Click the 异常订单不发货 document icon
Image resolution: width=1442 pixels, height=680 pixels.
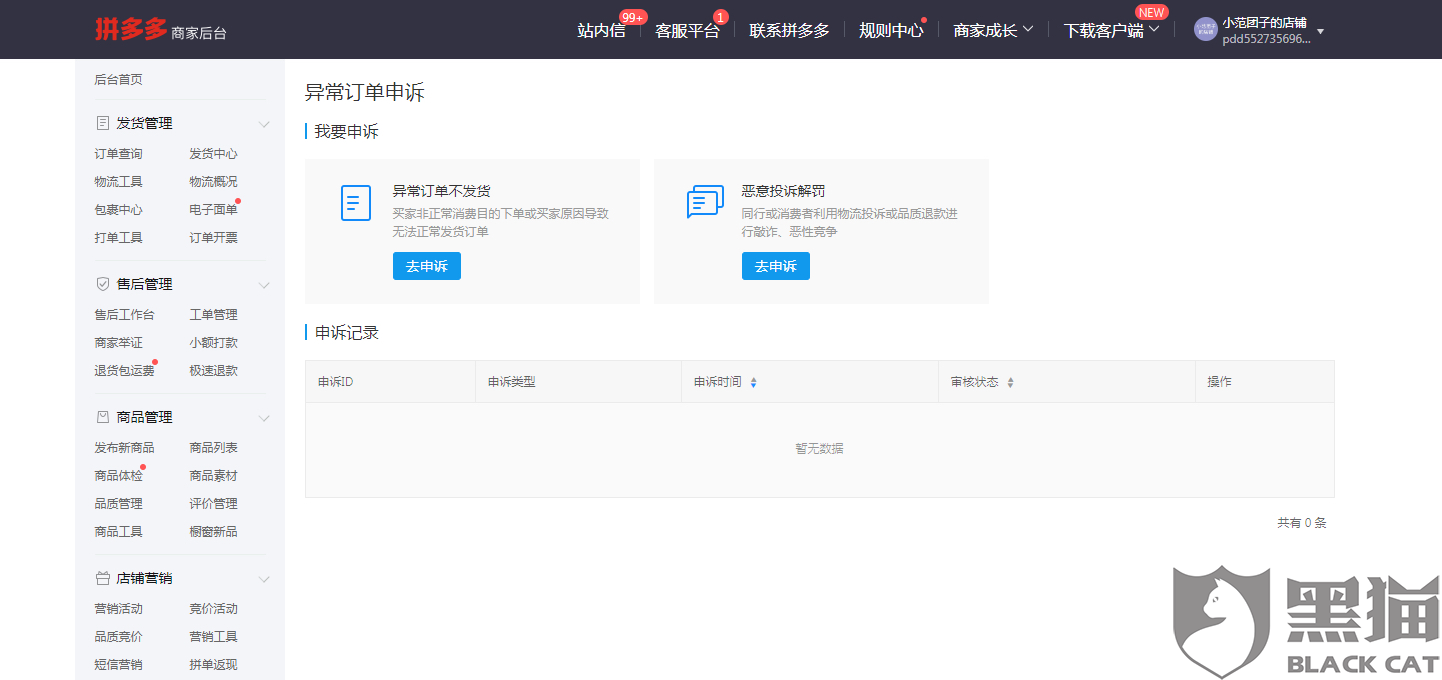pyautogui.click(x=355, y=203)
